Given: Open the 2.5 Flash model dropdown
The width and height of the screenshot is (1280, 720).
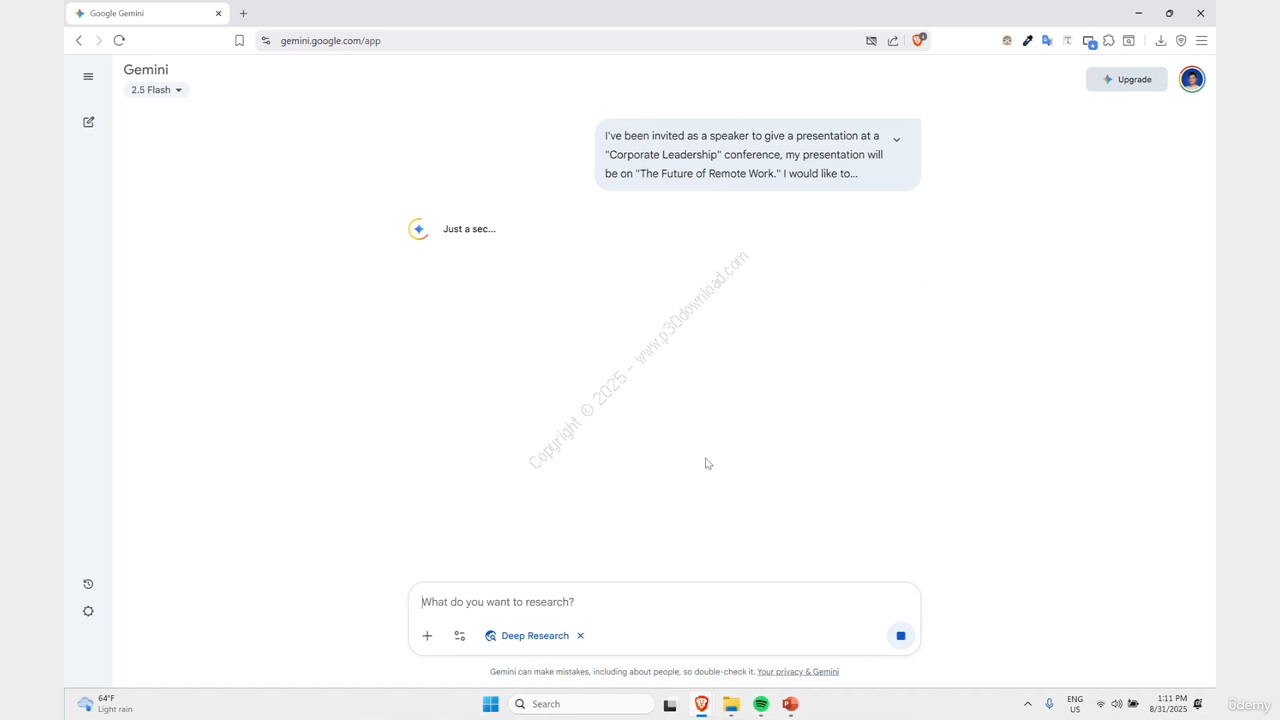Looking at the screenshot, I should tap(156, 90).
